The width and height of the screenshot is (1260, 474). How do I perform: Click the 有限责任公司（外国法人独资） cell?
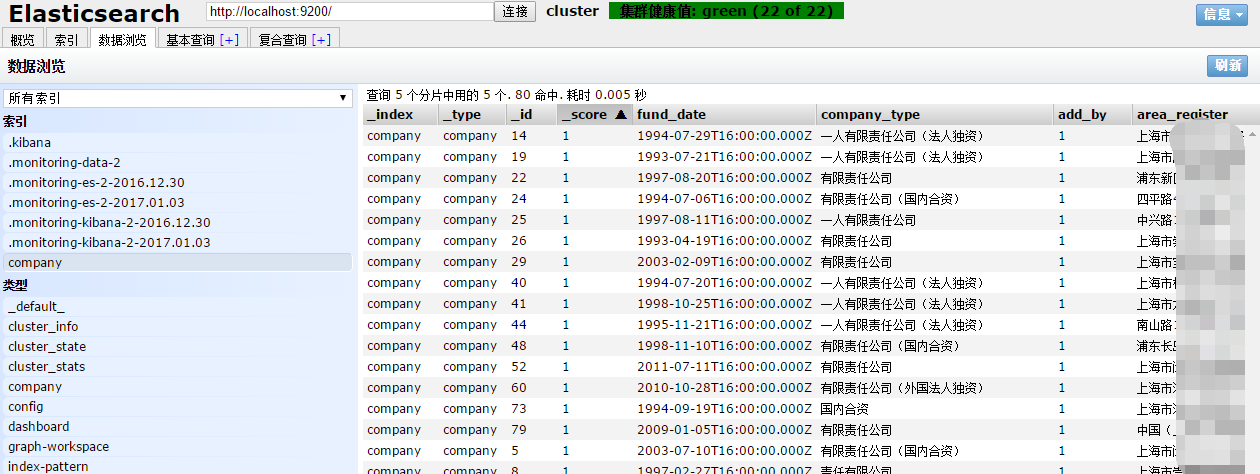pos(935,387)
